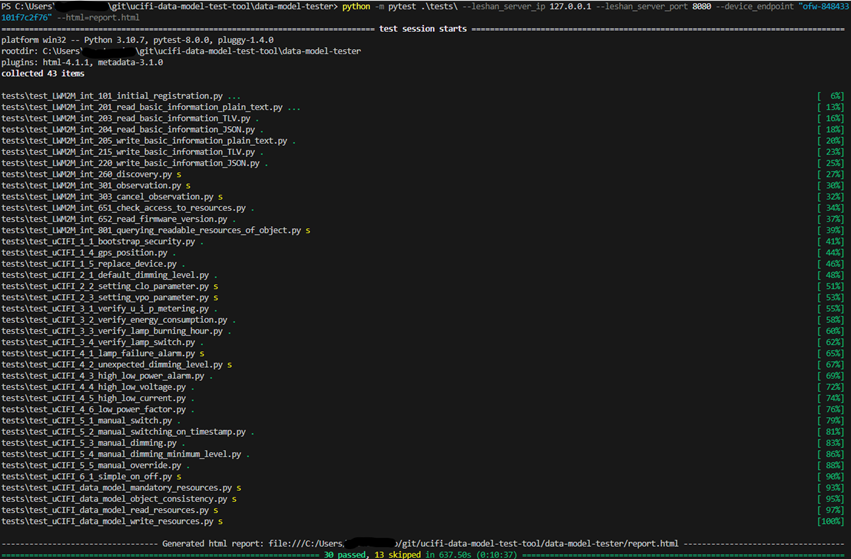Click test_uCIFI_5_5_manual_override.py
Viewport: 851px width, 559px height.
click(91, 465)
